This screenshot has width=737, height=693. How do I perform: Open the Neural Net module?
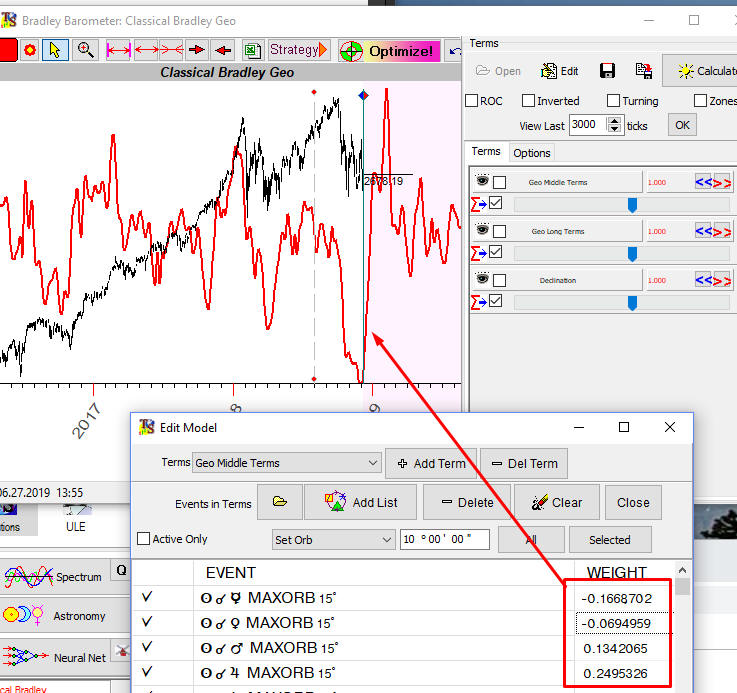point(28,655)
